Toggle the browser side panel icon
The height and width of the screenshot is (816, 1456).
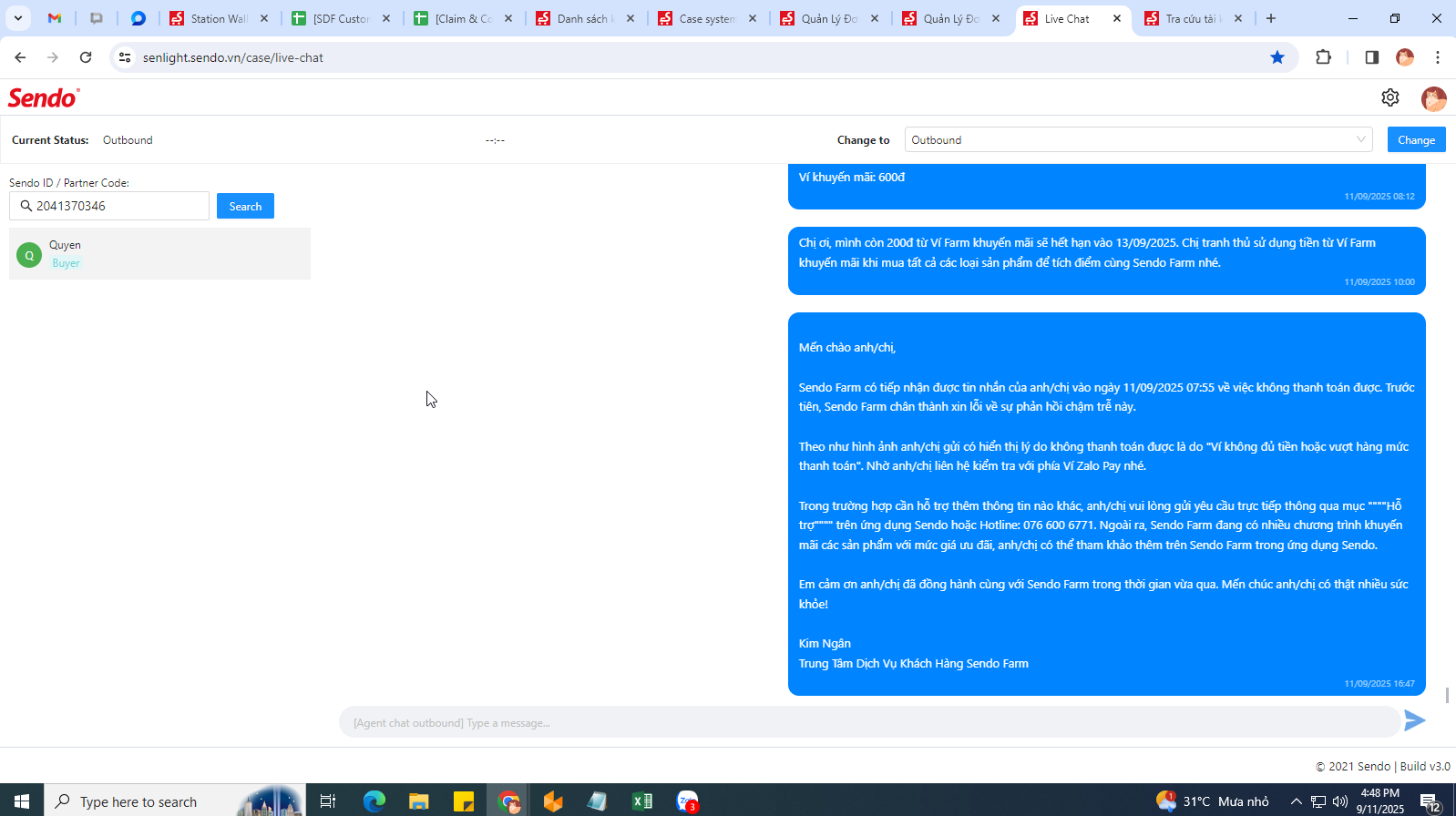(x=1371, y=57)
